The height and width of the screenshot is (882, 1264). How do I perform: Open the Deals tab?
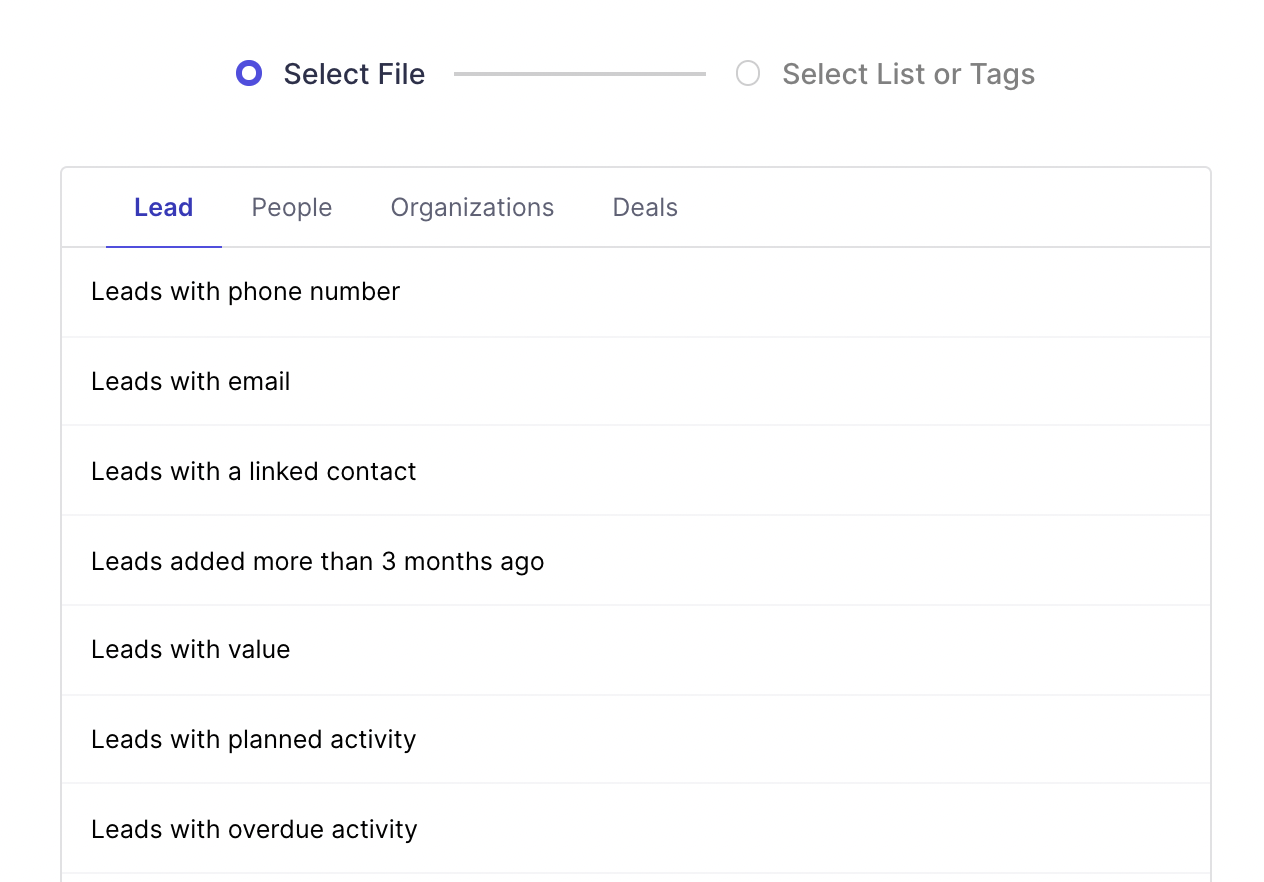pyautogui.click(x=645, y=207)
